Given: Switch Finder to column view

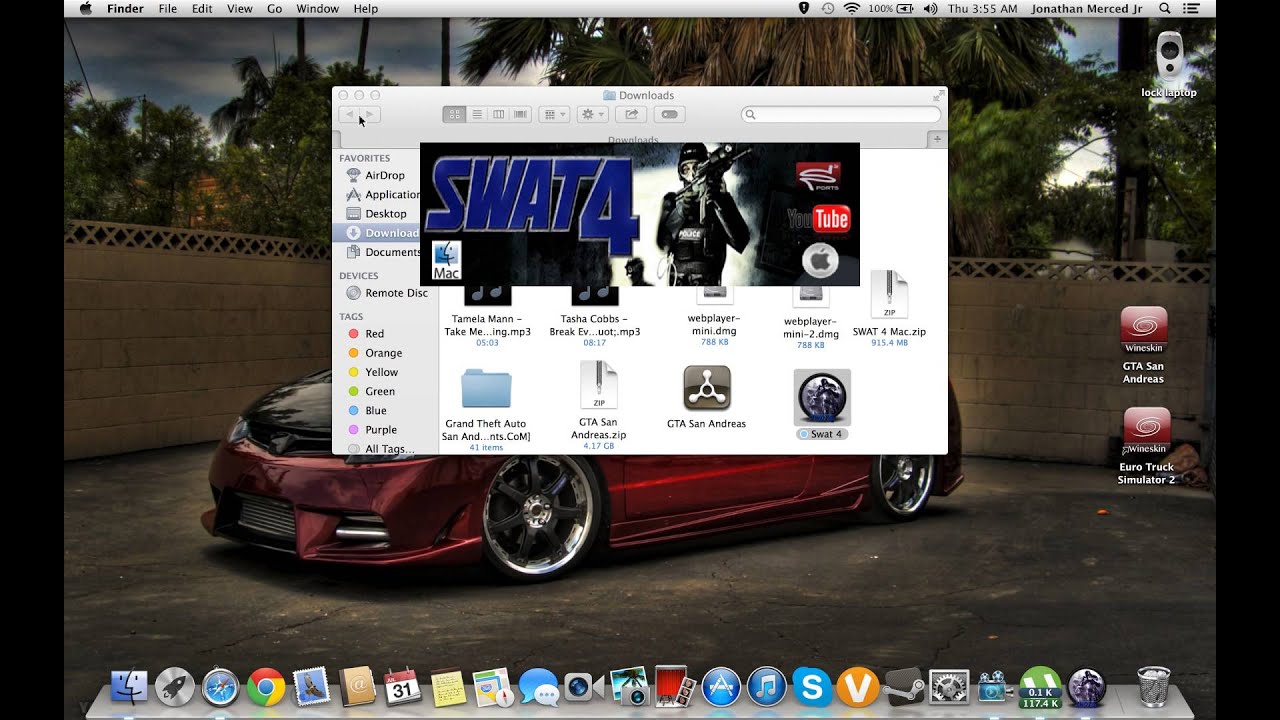Looking at the screenshot, I should point(498,115).
